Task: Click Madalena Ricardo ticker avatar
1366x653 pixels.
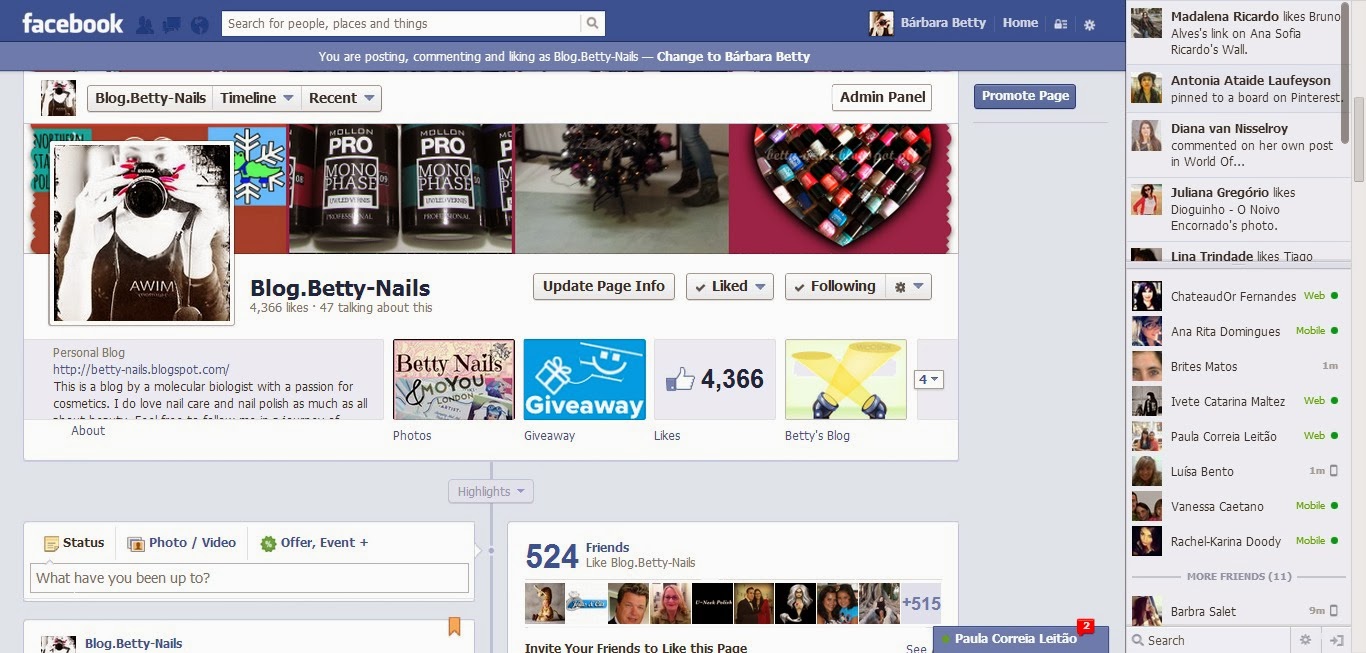Action: (x=1147, y=23)
